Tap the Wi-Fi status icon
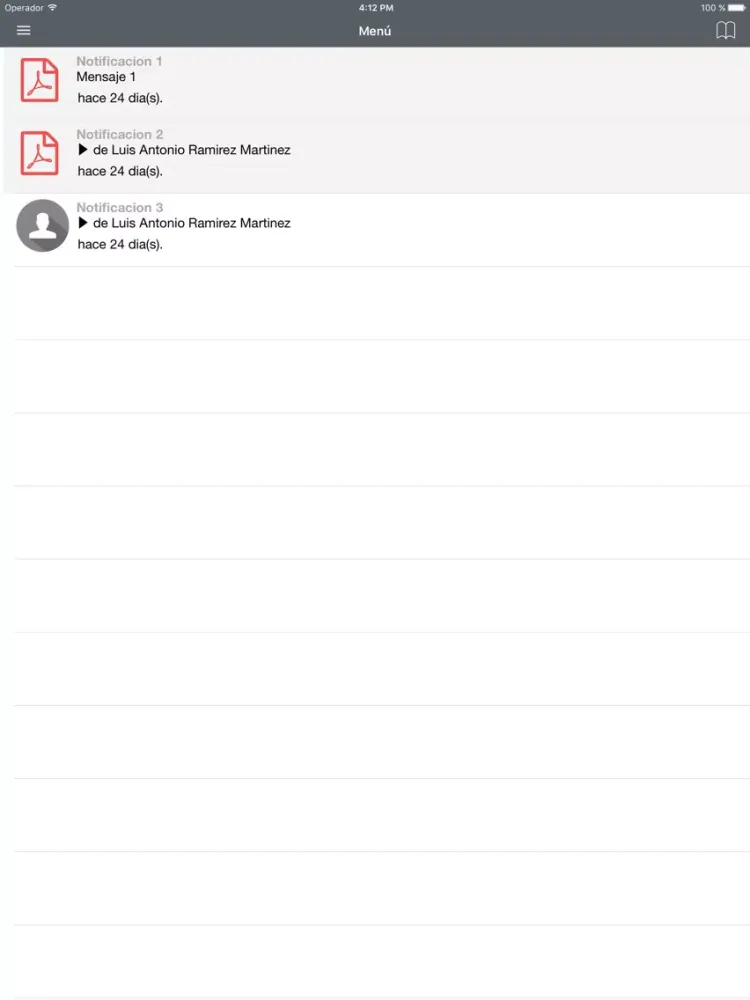Viewport: 750px width, 1000px height. (52, 8)
